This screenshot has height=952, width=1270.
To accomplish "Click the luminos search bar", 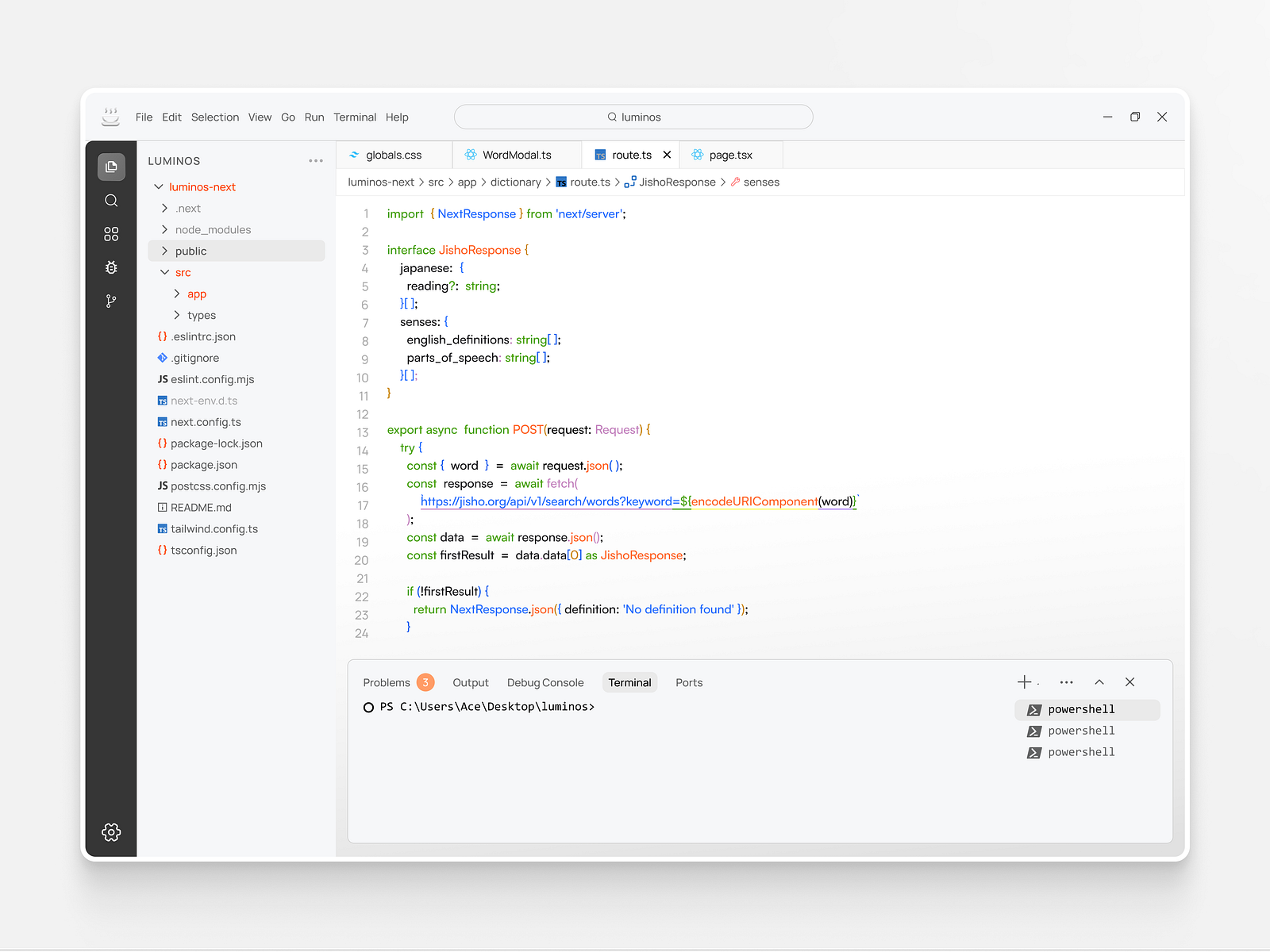I will [x=633, y=117].
